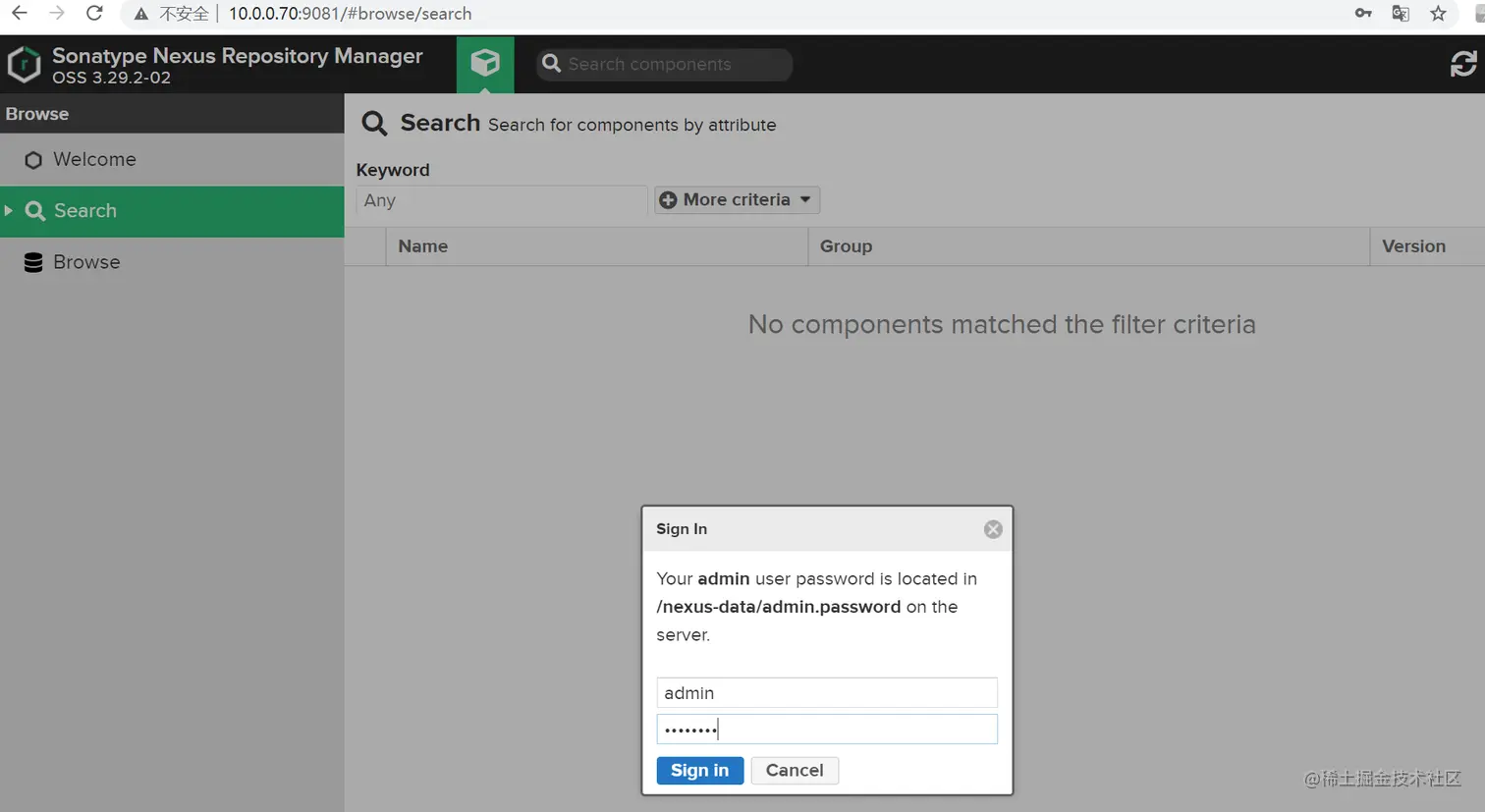This screenshot has height=812, width=1485.
Task: Open Browse item in the sidebar
Action: pos(86,262)
